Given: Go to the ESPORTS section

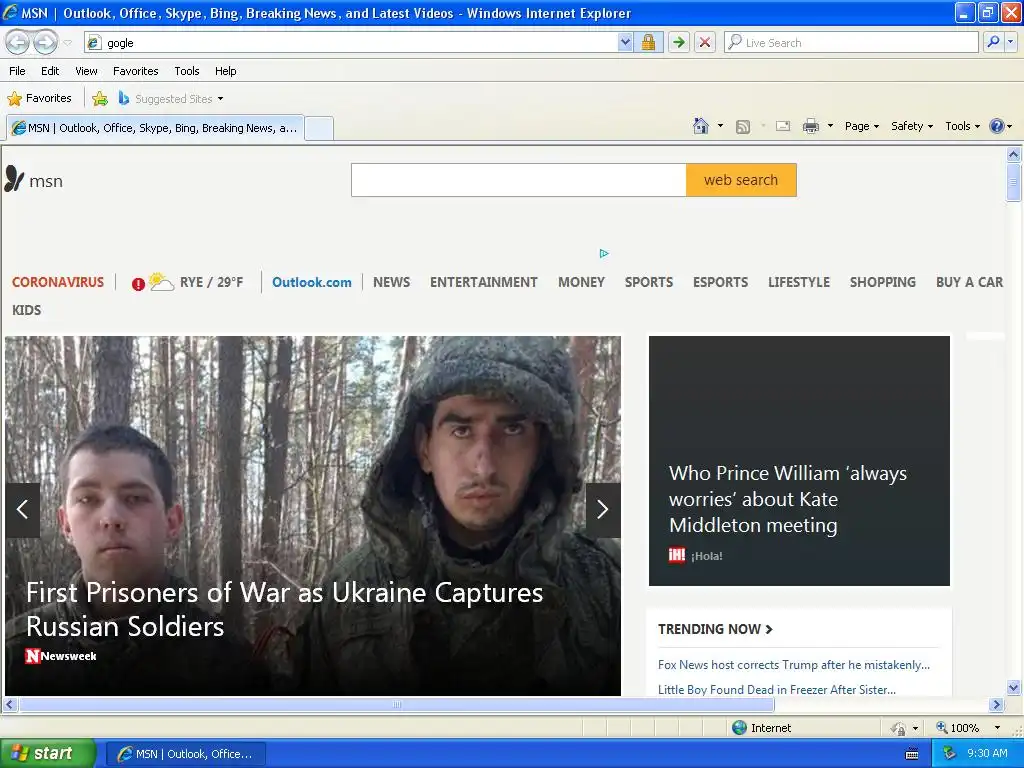Looking at the screenshot, I should 720,282.
